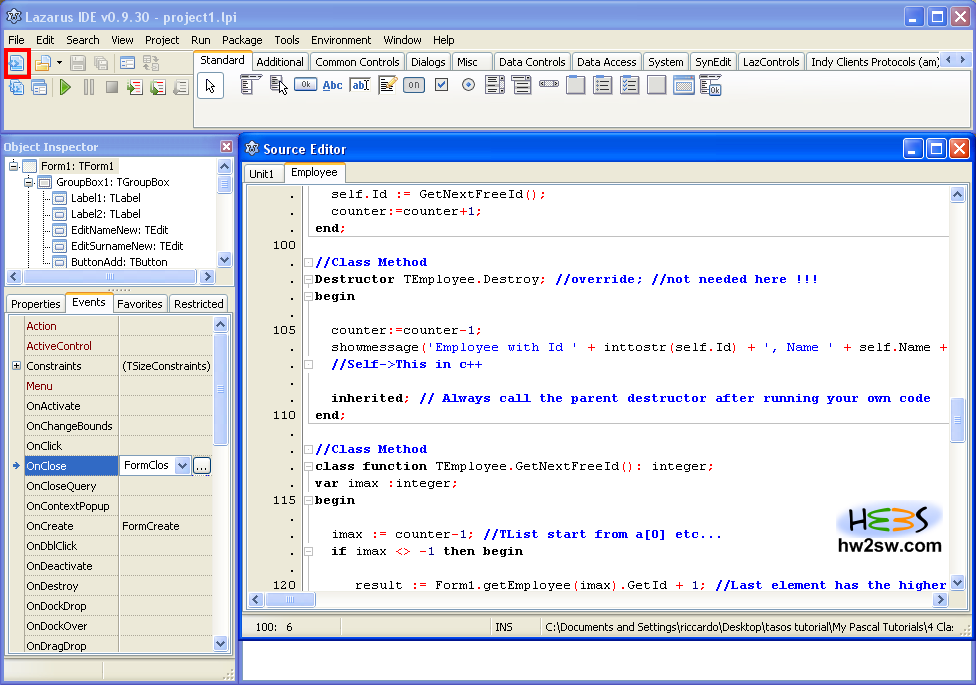Select the pointer selection tool
The width and height of the screenshot is (976, 685).
(210, 85)
